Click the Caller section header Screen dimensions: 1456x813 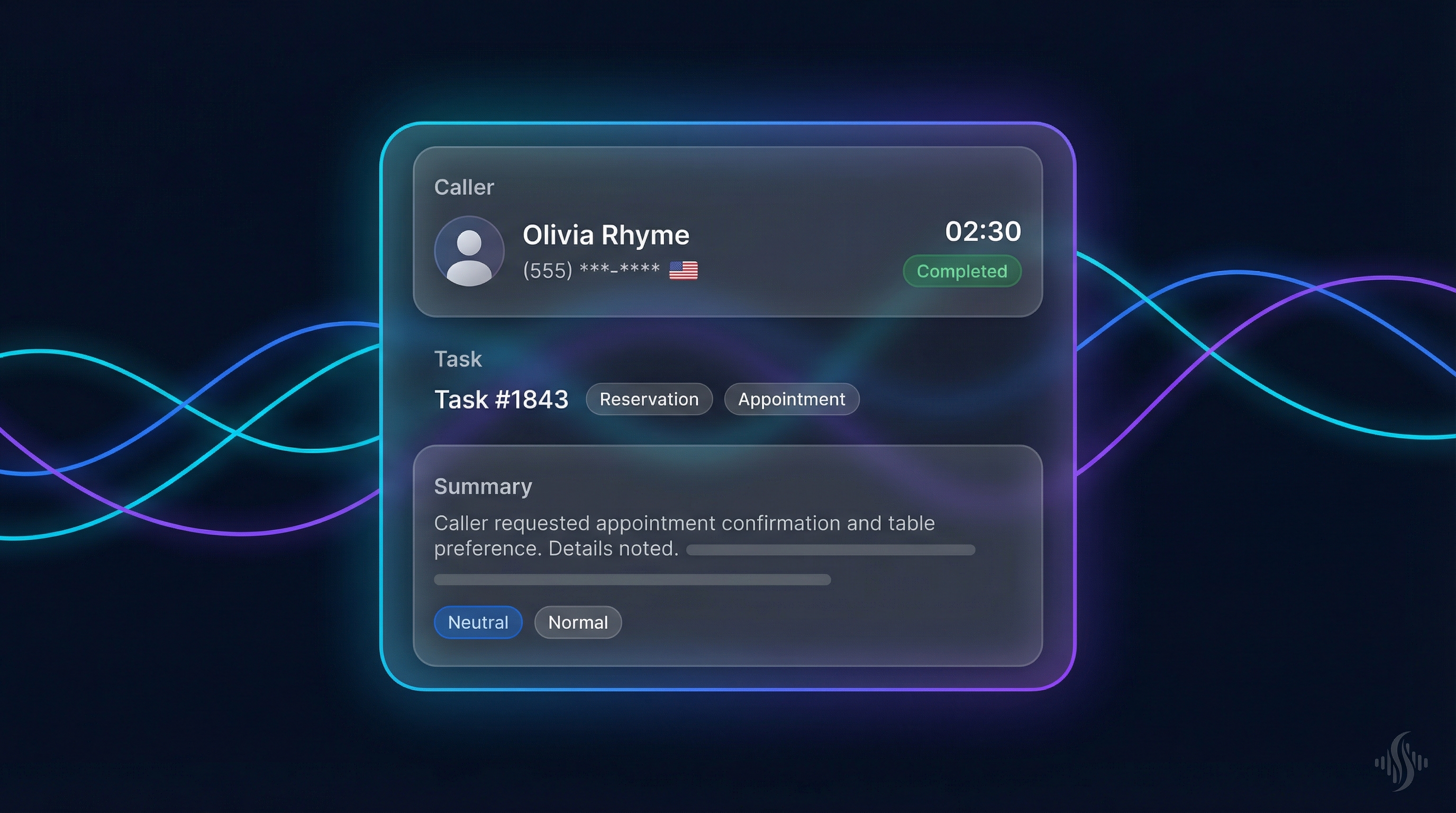click(x=464, y=186)
